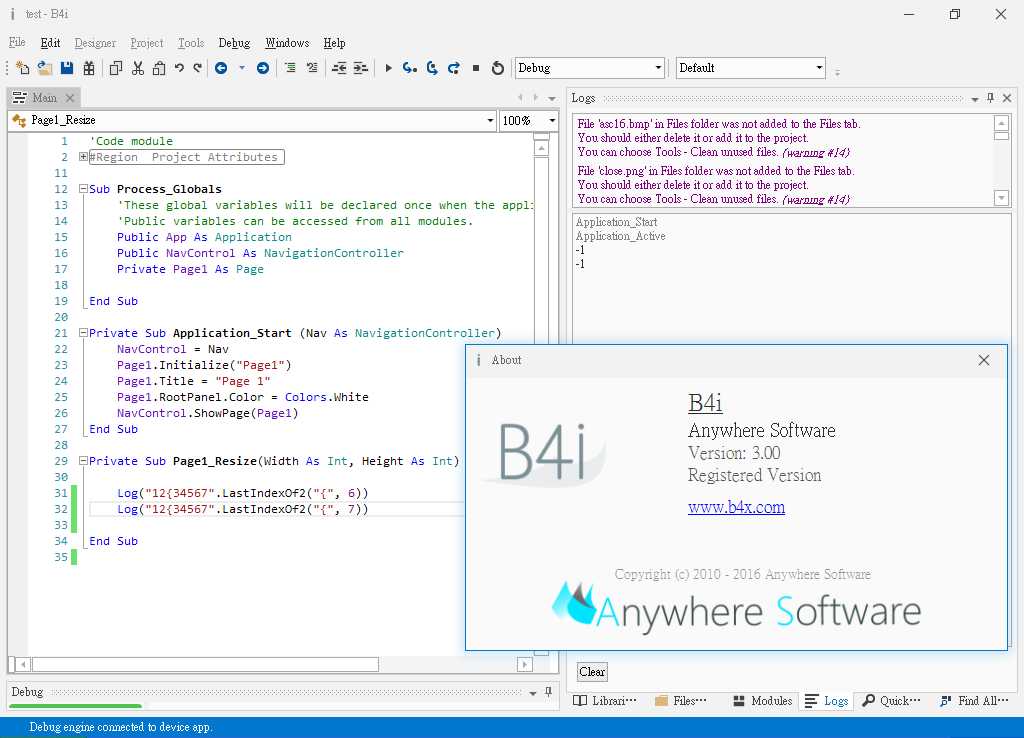Pin the Logs panel with the pushpin icon
The height and width of the screenshot is (738, 1024).
tap(990, 98)
